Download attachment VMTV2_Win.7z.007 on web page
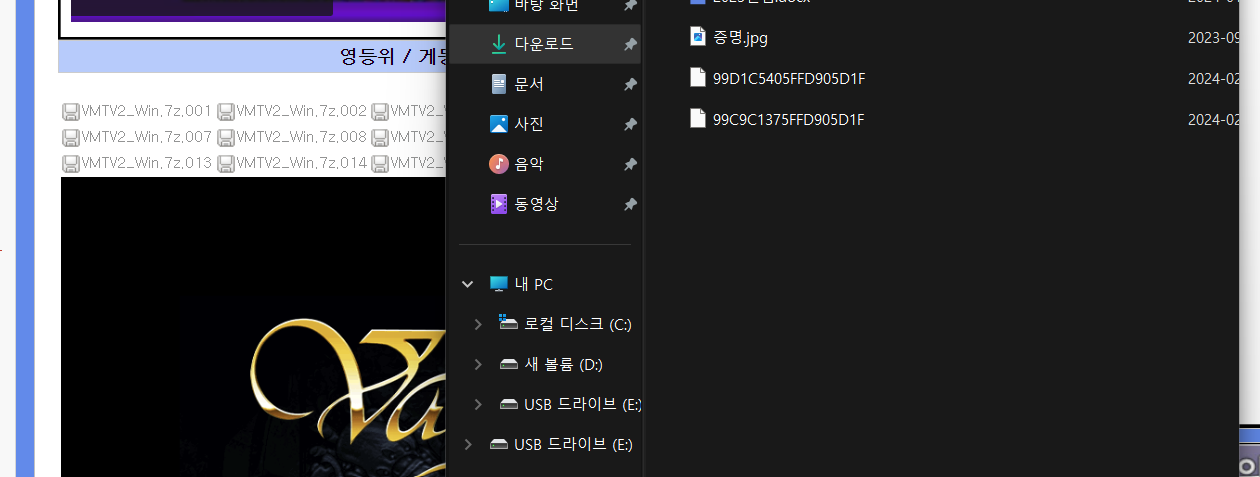This screenshot has width=1260, height=477. pos(146,137)
